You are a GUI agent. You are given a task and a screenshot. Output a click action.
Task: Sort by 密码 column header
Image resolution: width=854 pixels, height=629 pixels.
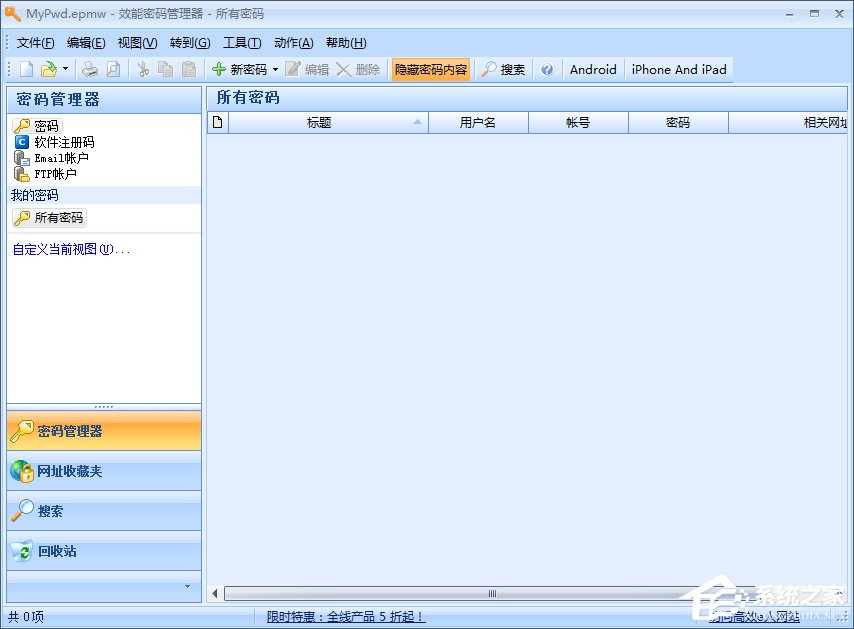(x=678, y=123)
